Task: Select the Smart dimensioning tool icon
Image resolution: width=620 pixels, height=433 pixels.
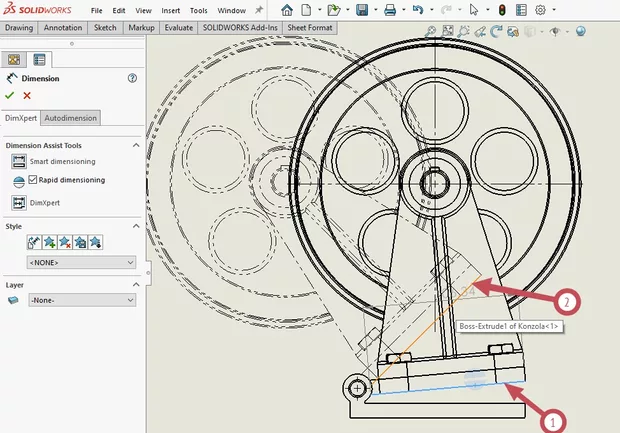Action: coord(18,161)
